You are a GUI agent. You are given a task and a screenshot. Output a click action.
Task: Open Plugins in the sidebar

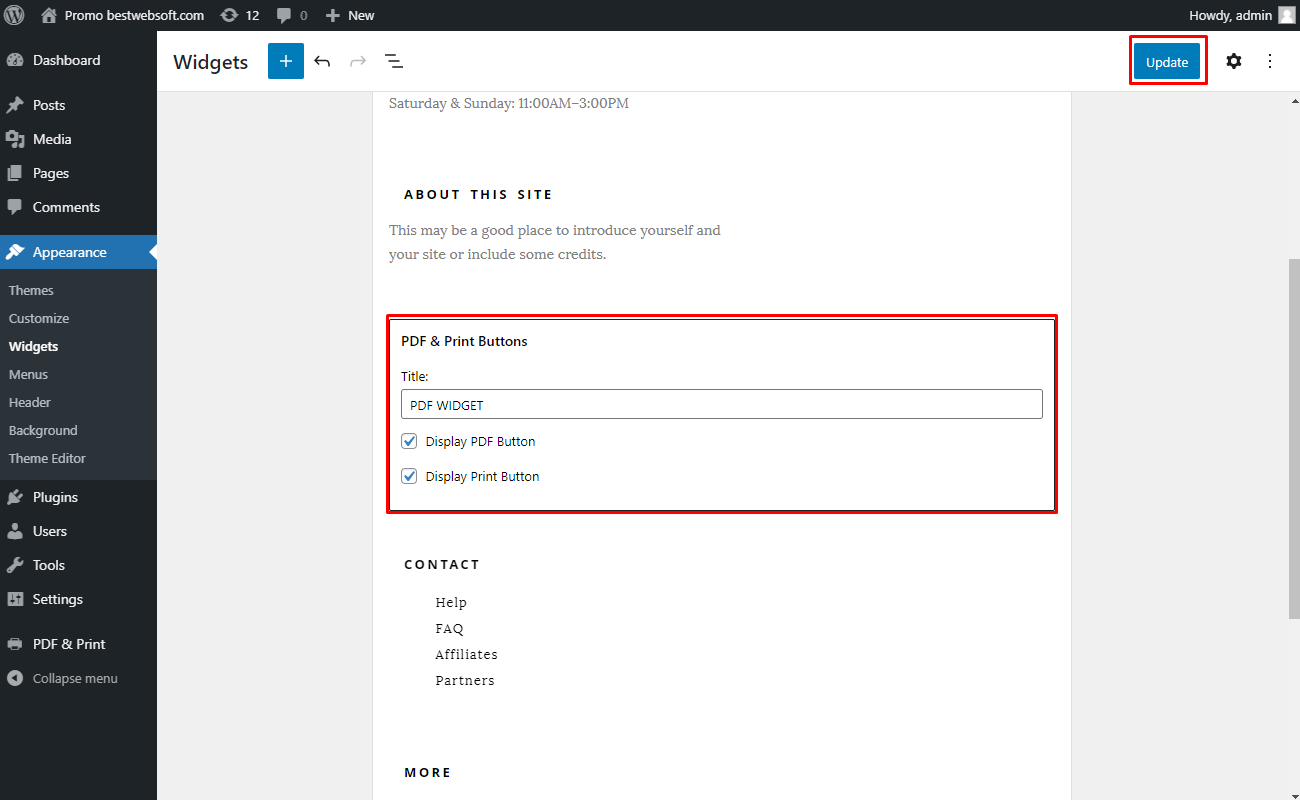pyautogui.click(x=55, y=497)
